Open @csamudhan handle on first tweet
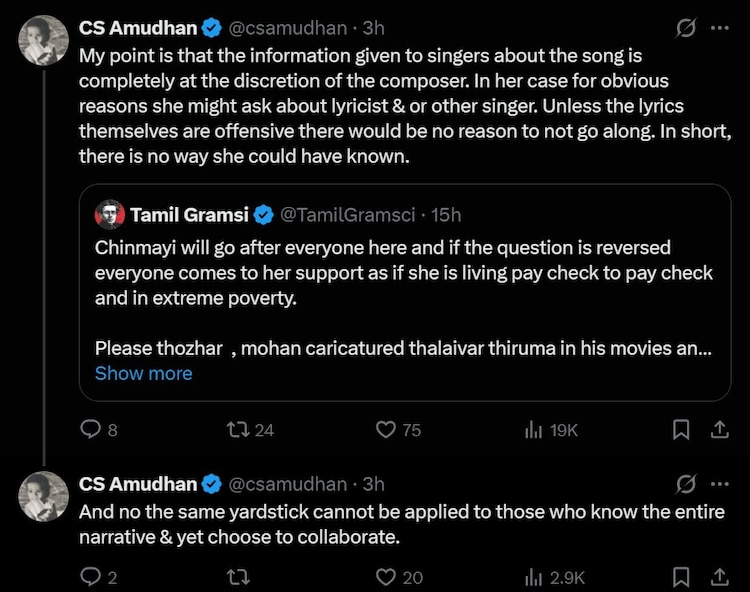 (x=289, y=28)
